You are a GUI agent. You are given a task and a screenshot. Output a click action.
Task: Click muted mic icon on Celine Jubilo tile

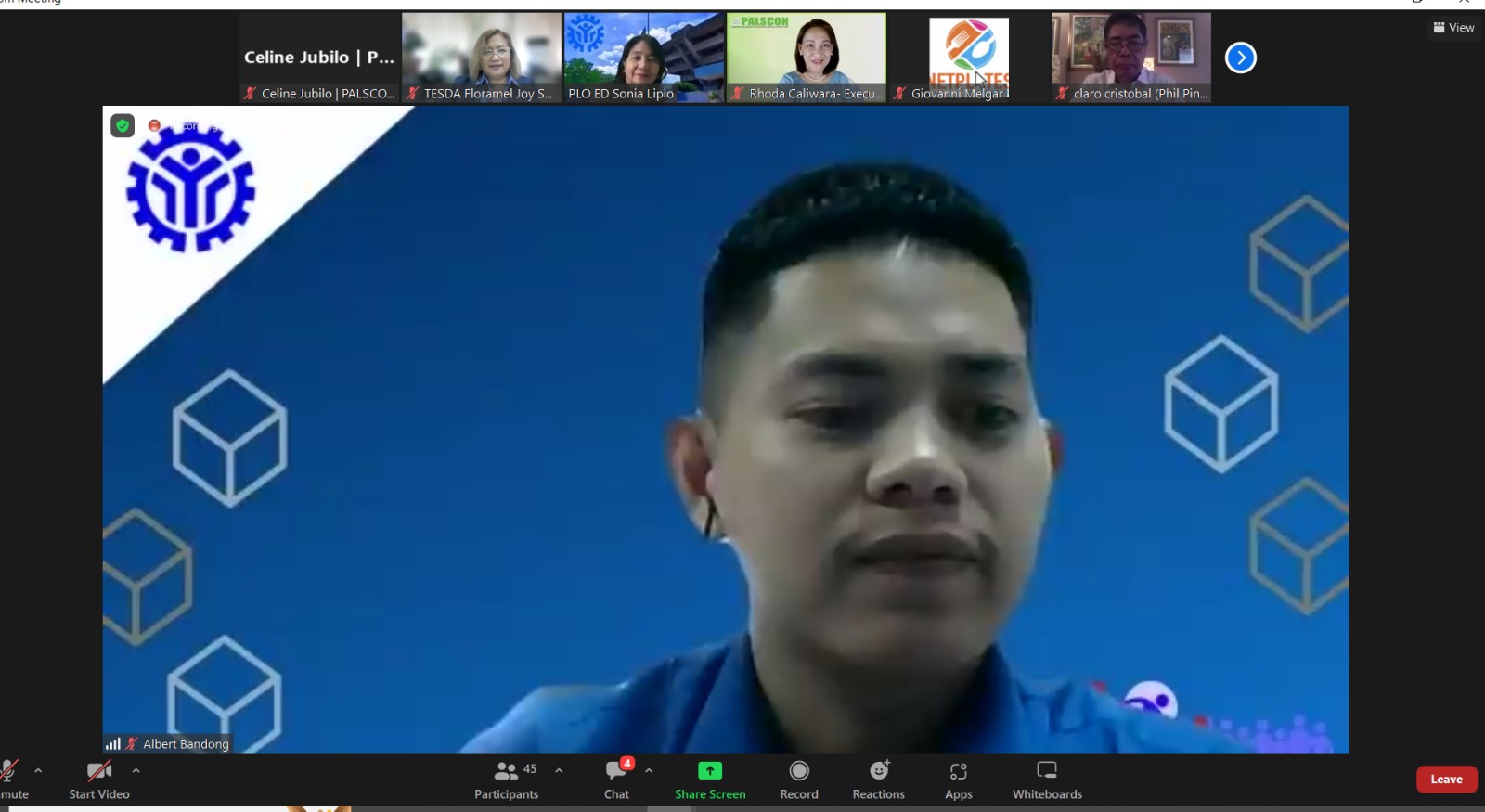[x=250, y=93]
